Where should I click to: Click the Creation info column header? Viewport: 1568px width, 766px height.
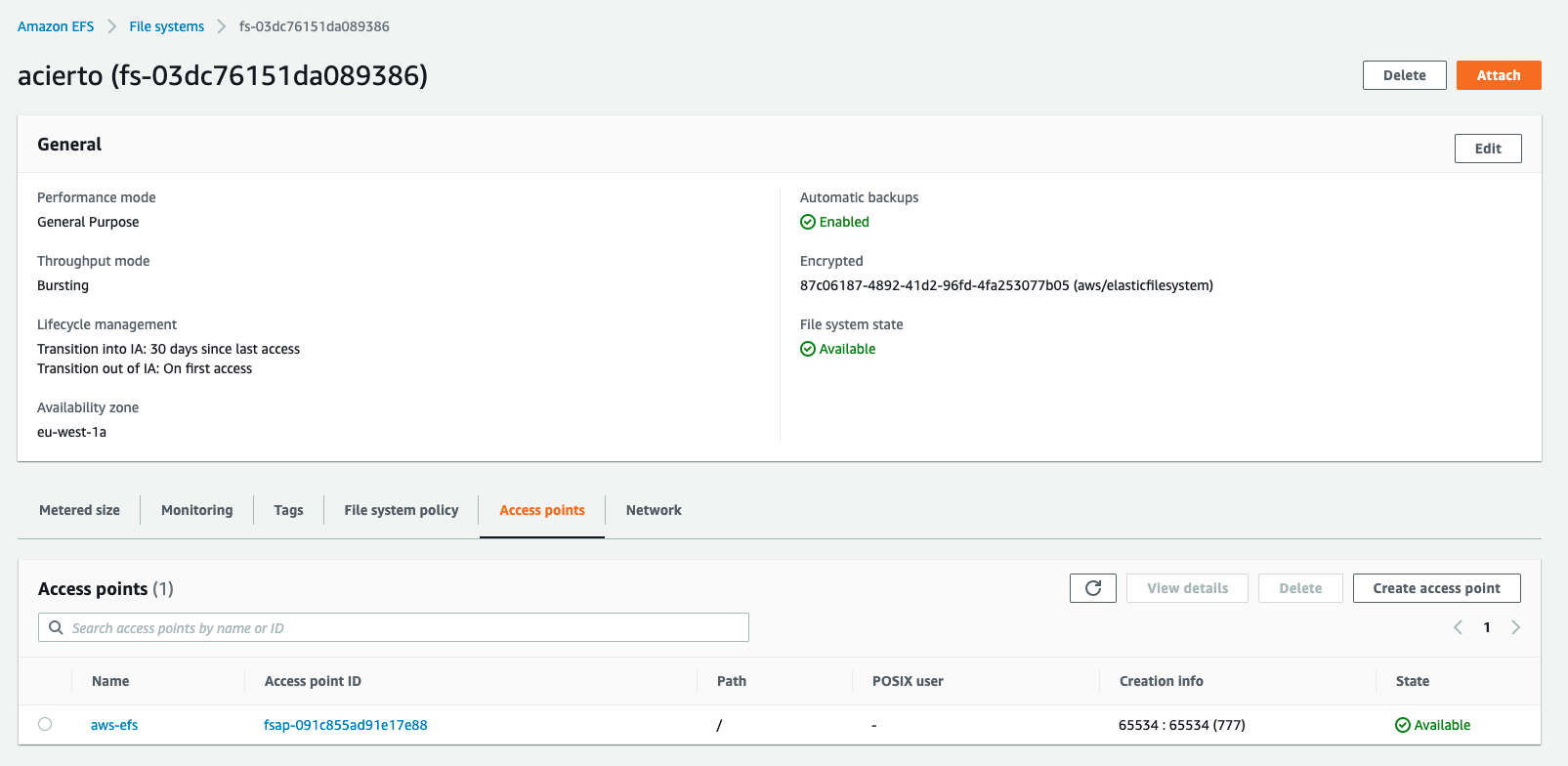pos(1162,681)
